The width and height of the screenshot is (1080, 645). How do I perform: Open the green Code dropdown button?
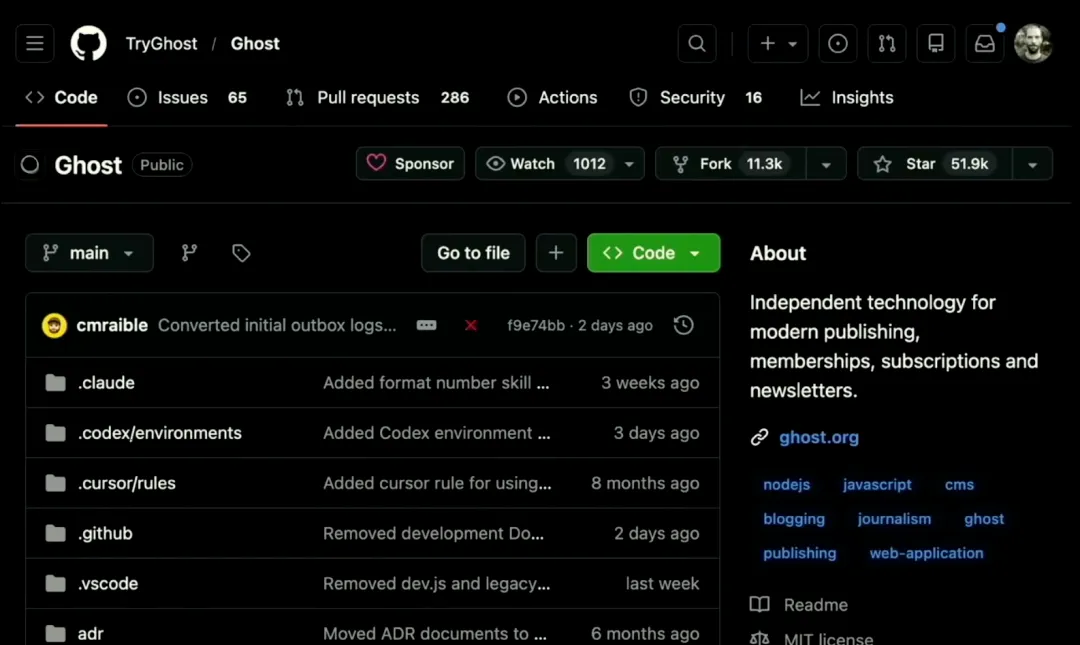tap(653, 253)
